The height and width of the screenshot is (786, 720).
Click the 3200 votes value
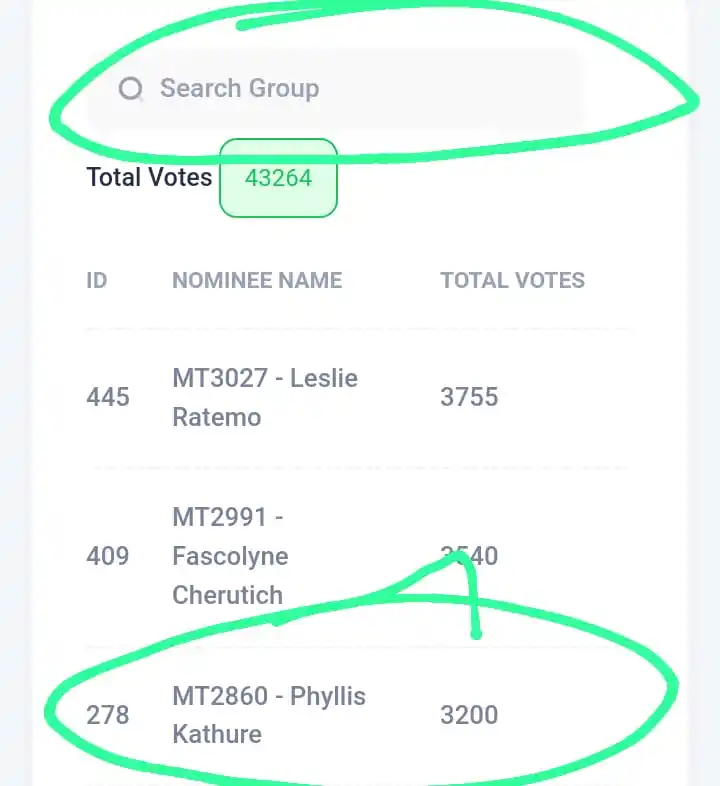click(x=469, y=715)
